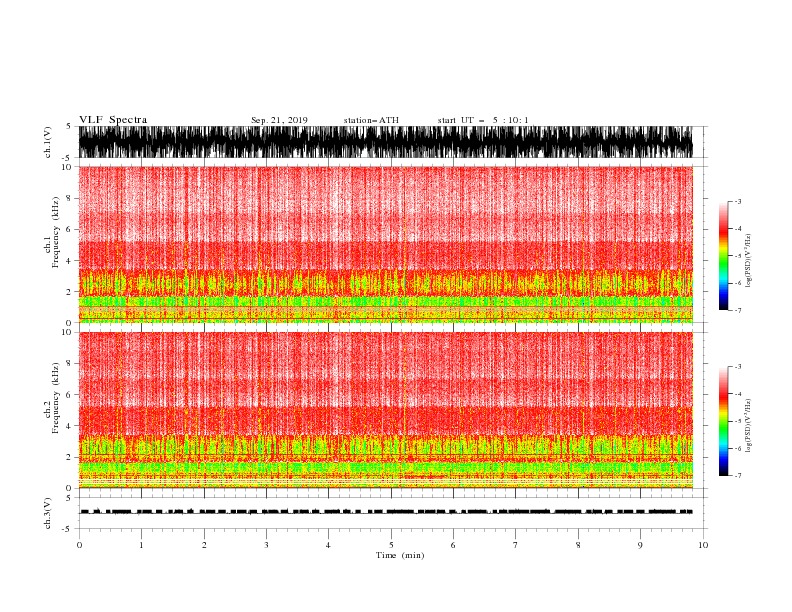
Task: Click tick label "3" on the time axis
Action: pyautogui.click(x=266, y=545)
